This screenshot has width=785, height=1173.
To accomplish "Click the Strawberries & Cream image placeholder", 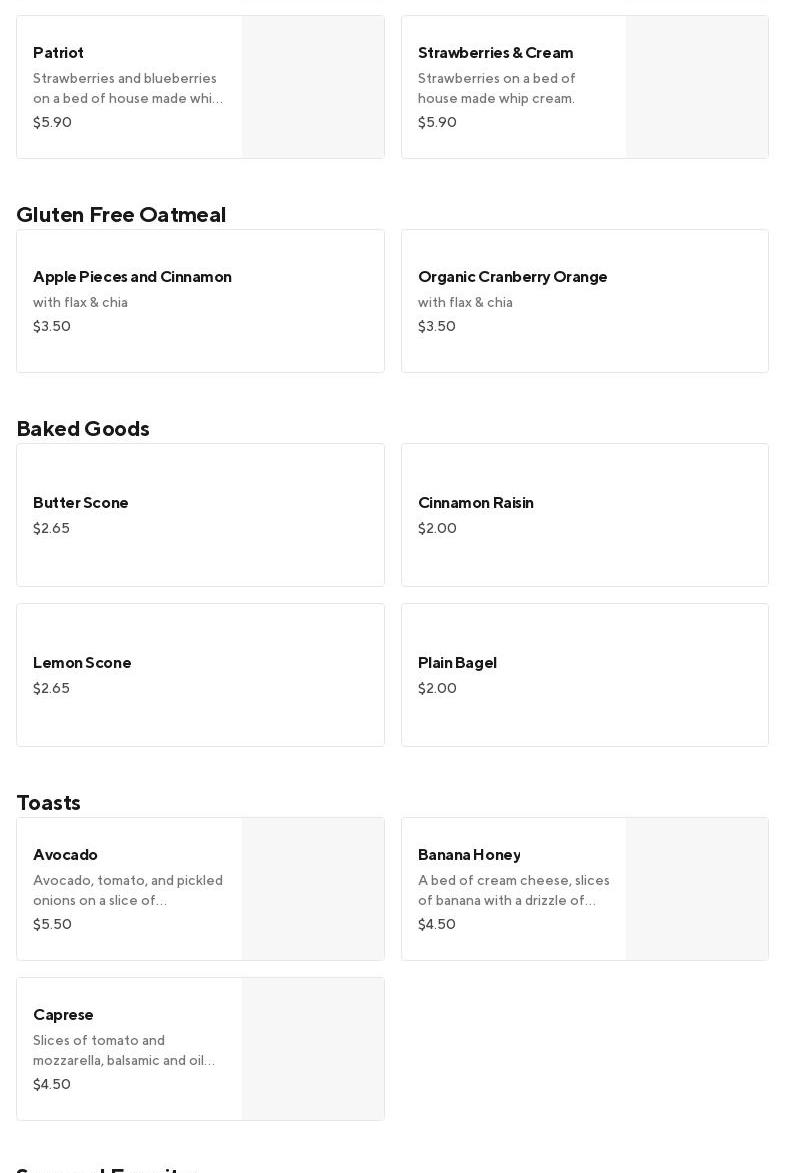I will [697, 87].
